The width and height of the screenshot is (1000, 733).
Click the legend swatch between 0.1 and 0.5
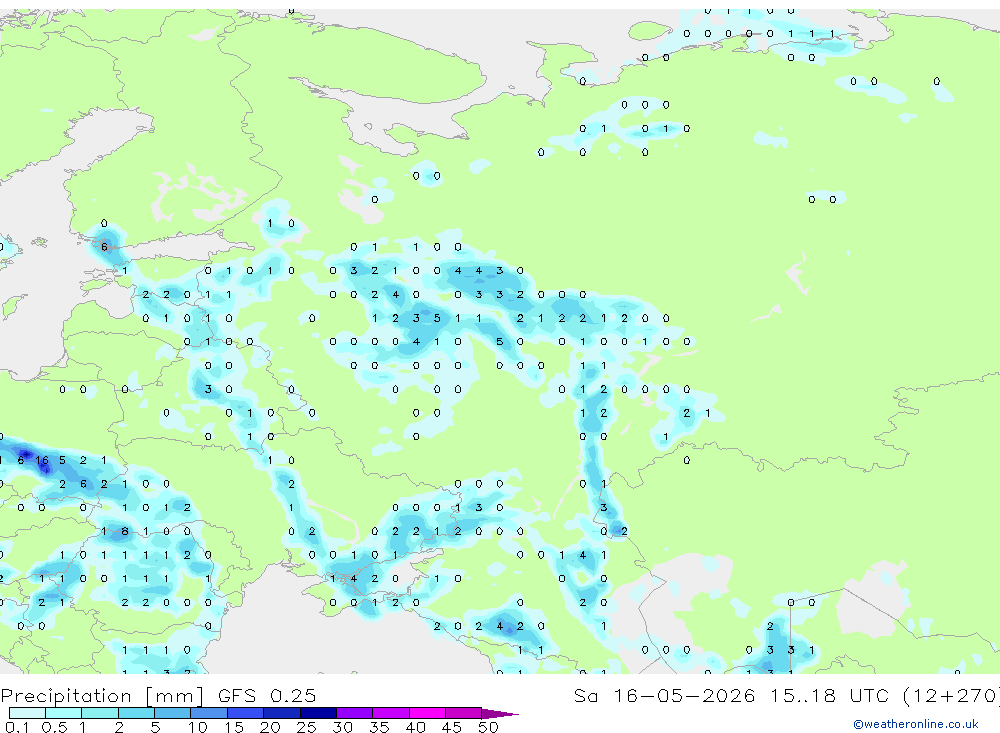point(27,713)
